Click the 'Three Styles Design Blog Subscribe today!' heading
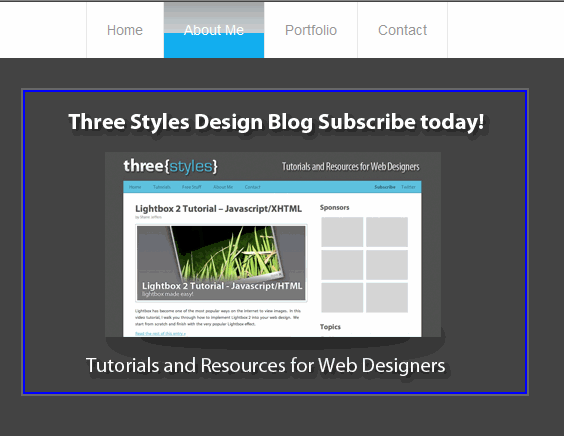Viewport: 564px width, 436px height. tap(276, 122)
